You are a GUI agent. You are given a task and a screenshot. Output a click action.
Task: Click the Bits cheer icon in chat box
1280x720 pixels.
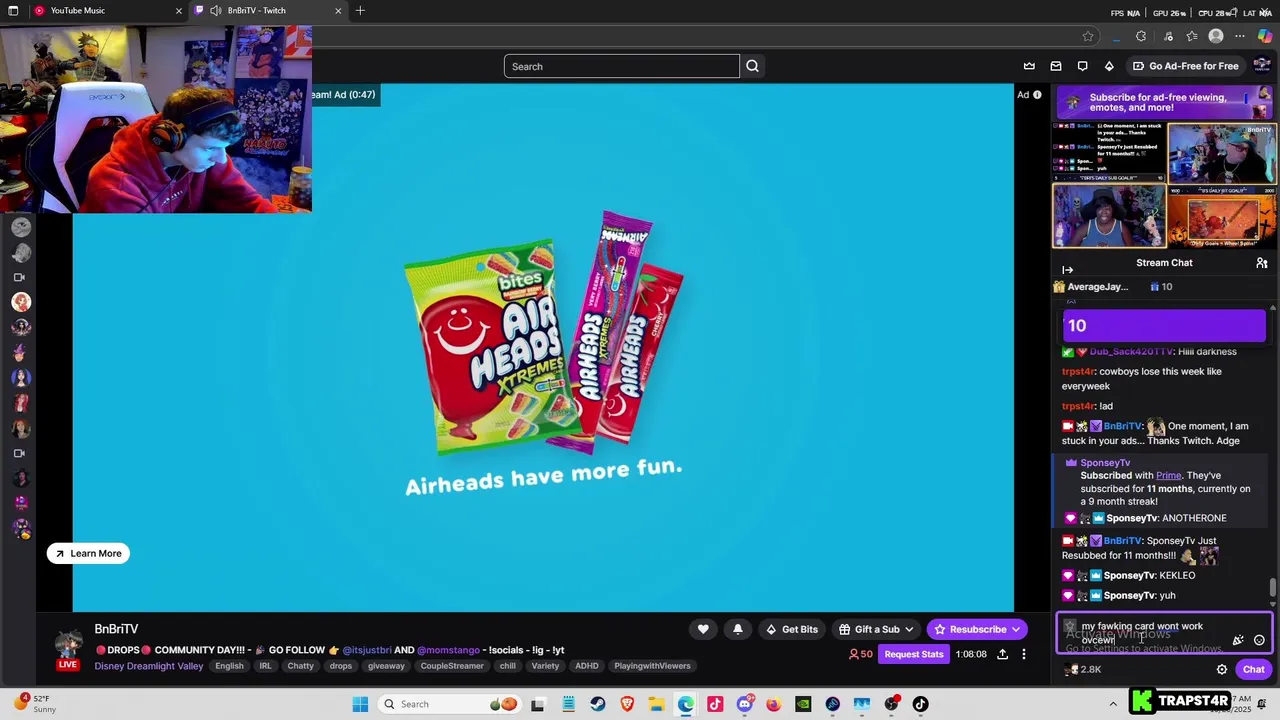point(1238,640)
